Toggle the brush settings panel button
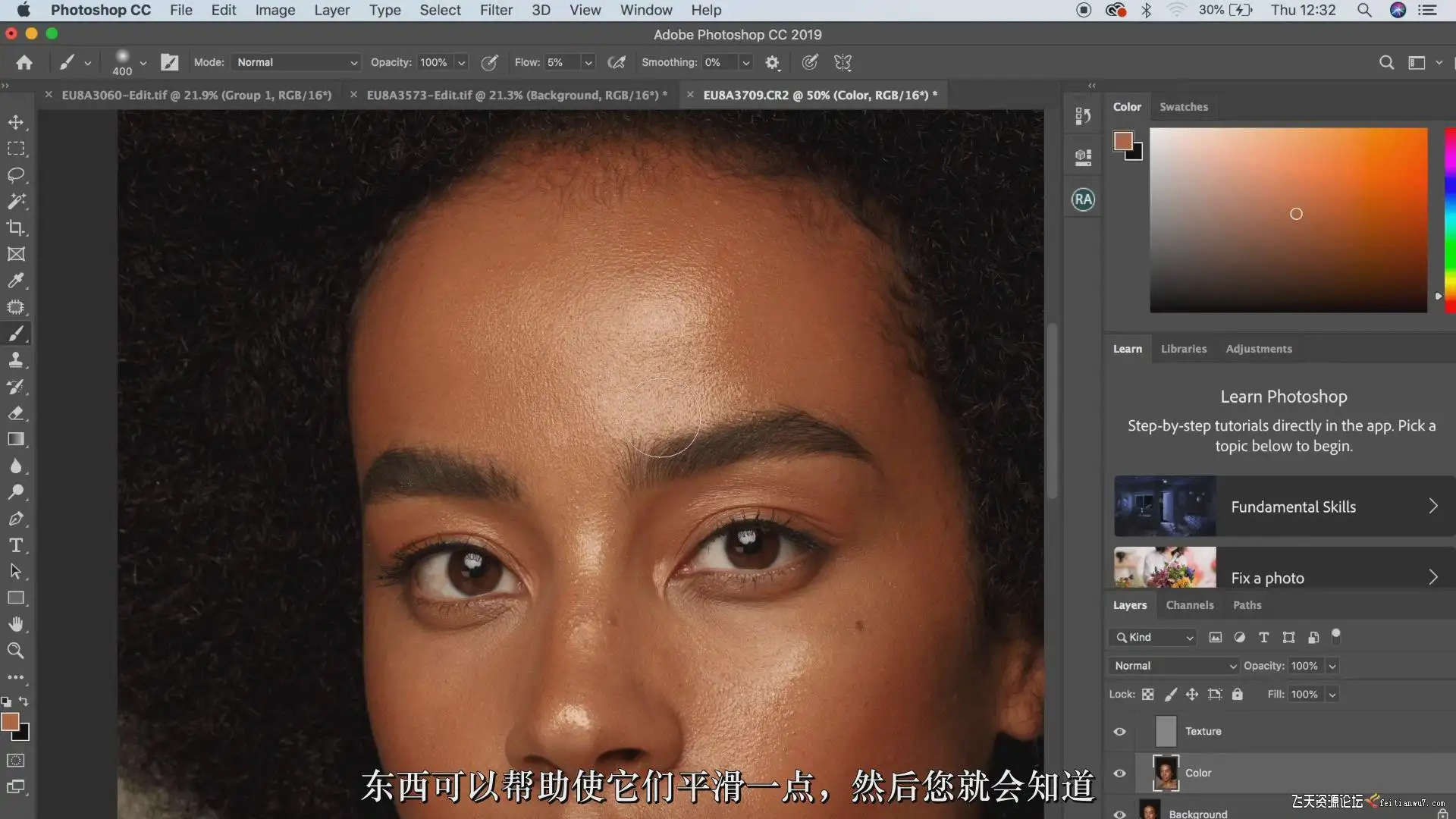The width and height of the screenshot is (1456, 819). coord(169,63)
